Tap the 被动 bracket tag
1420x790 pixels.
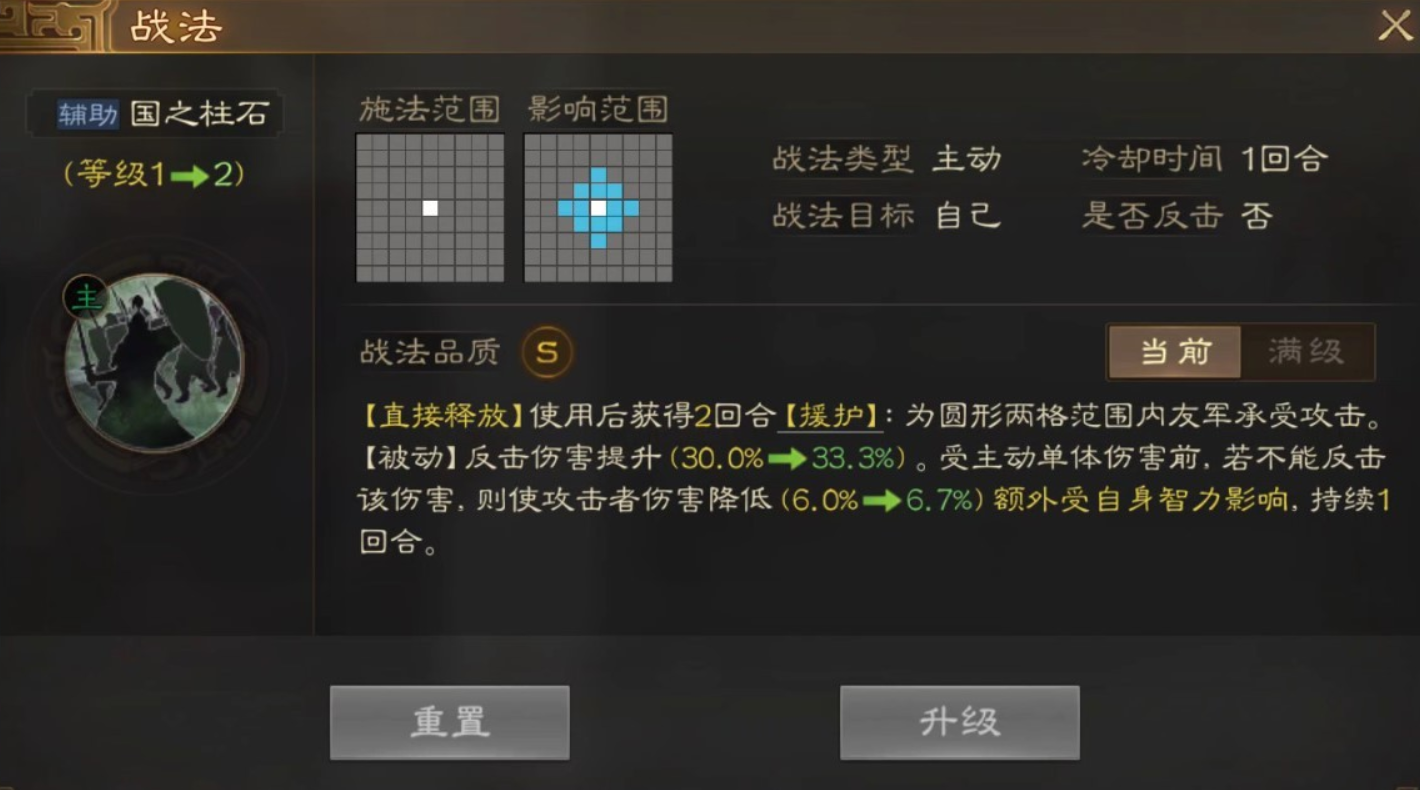pos(410,458)
